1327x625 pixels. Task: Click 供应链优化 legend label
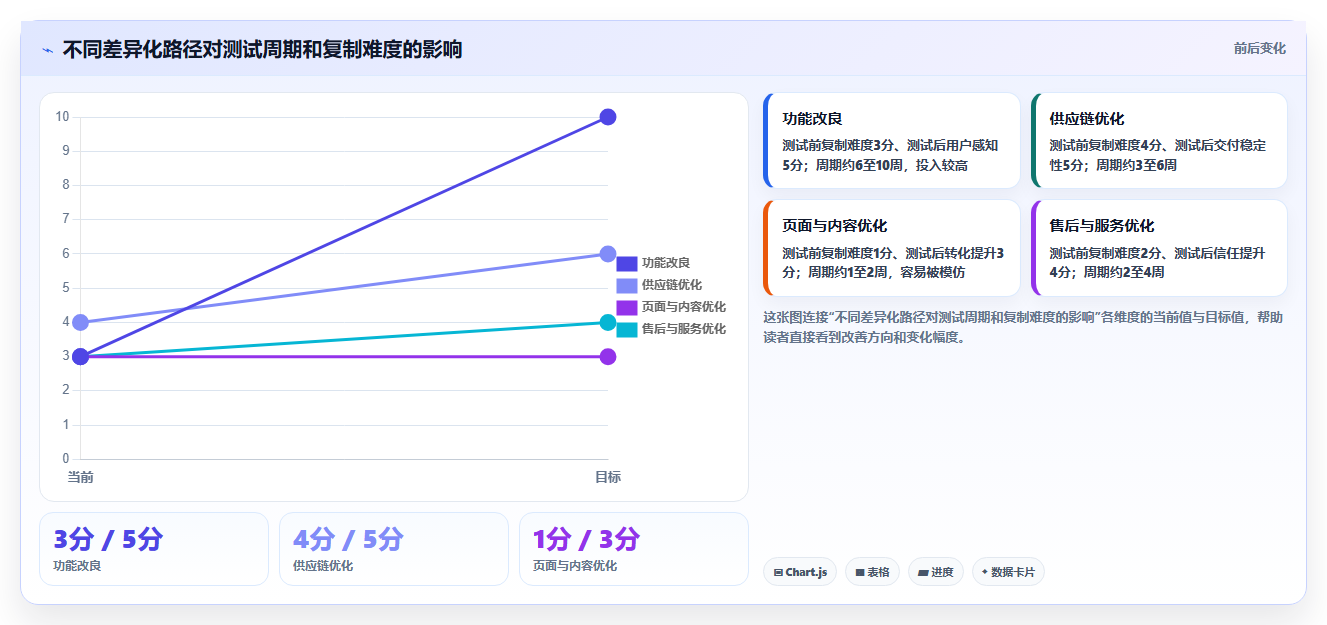[672, 286]
